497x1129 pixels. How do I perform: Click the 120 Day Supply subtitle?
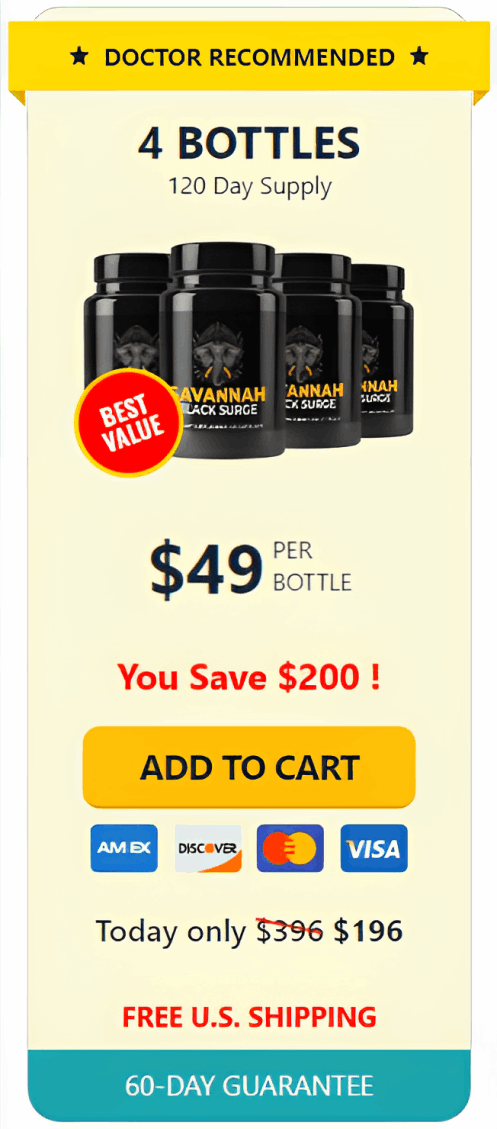point(249,186)
